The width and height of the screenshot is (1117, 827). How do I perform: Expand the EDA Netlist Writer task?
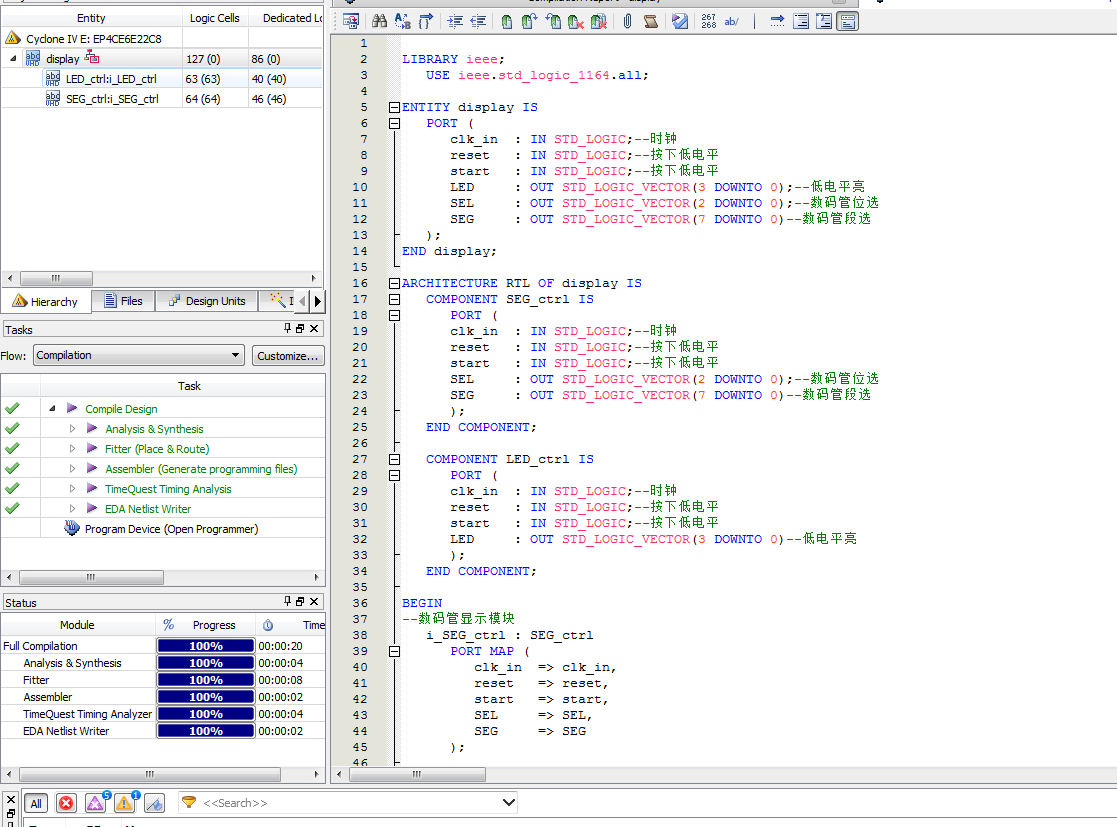pyautogui.click(x=72, y=508)
